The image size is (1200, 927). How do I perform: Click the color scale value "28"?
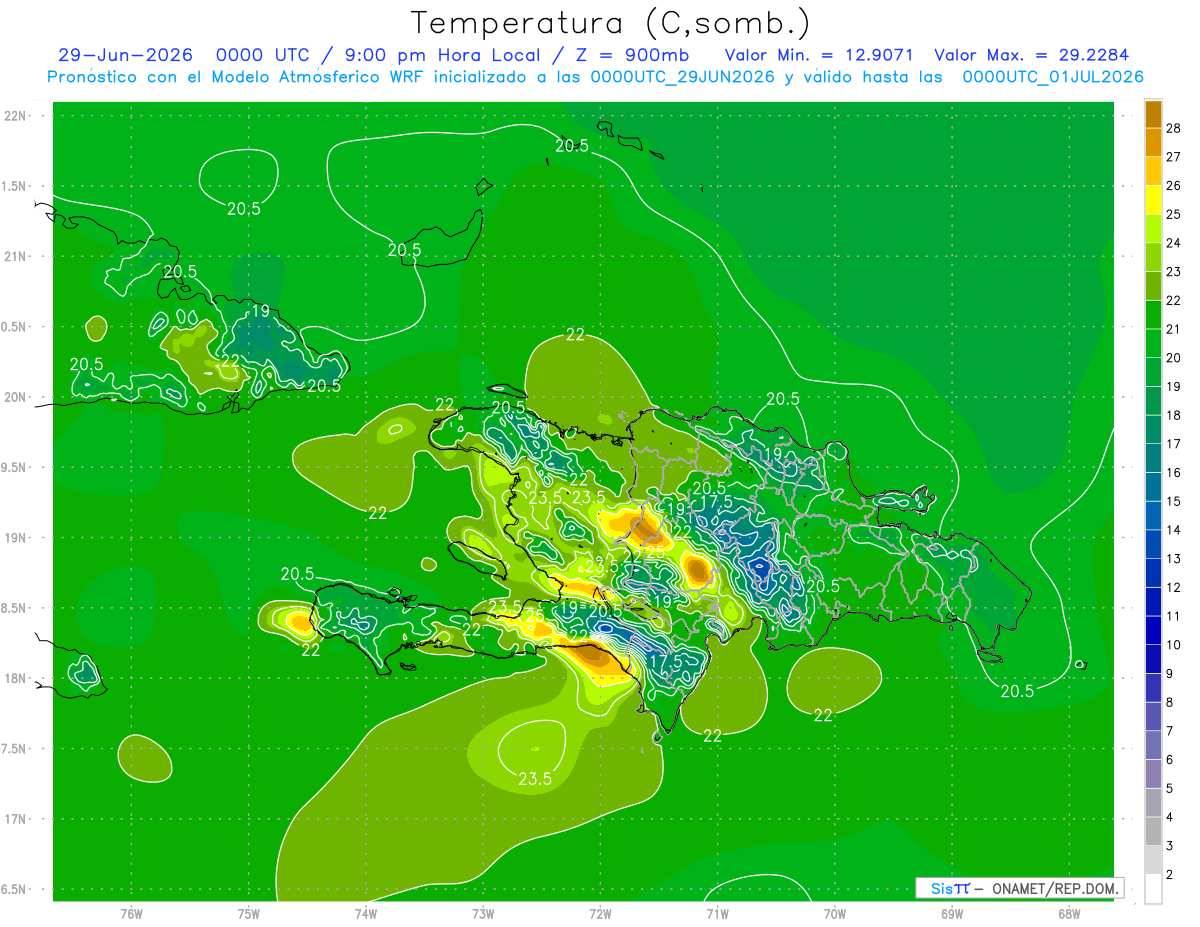click(x=1174, y=128)
